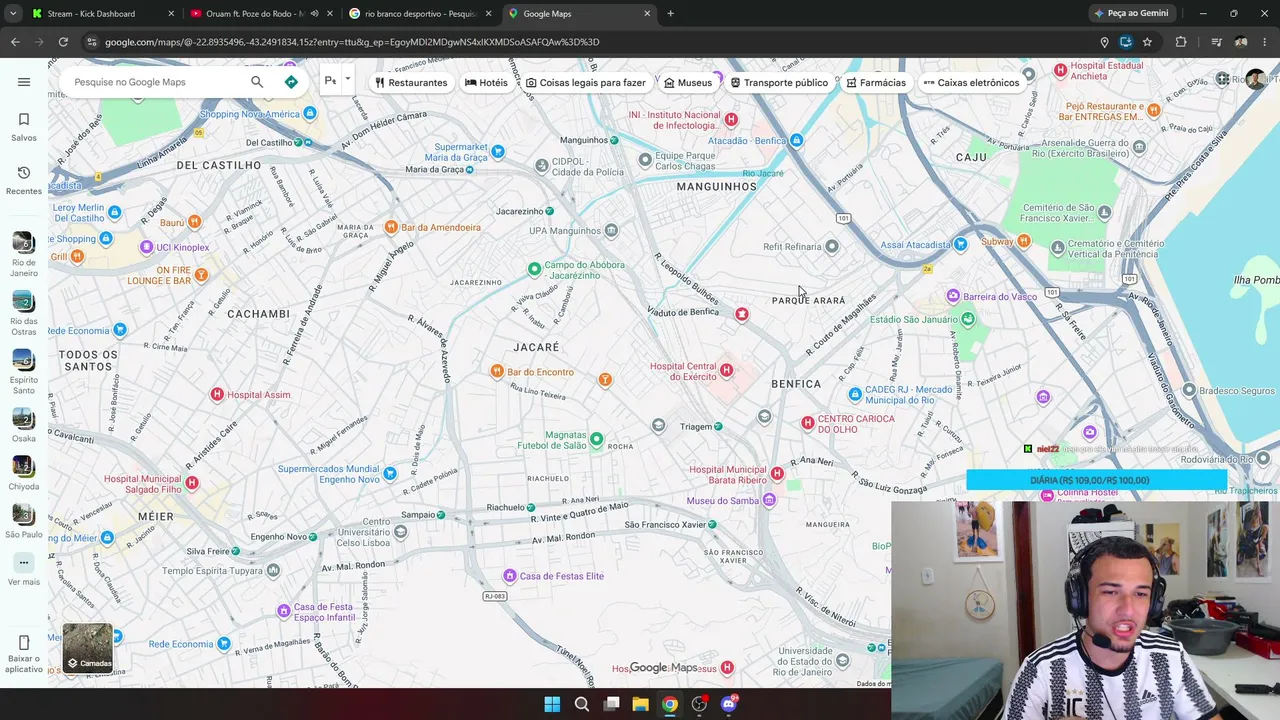Screen dimensions: 1280x720
Task: Open the Chrome profile avatar
Action: coord(1241,42)
